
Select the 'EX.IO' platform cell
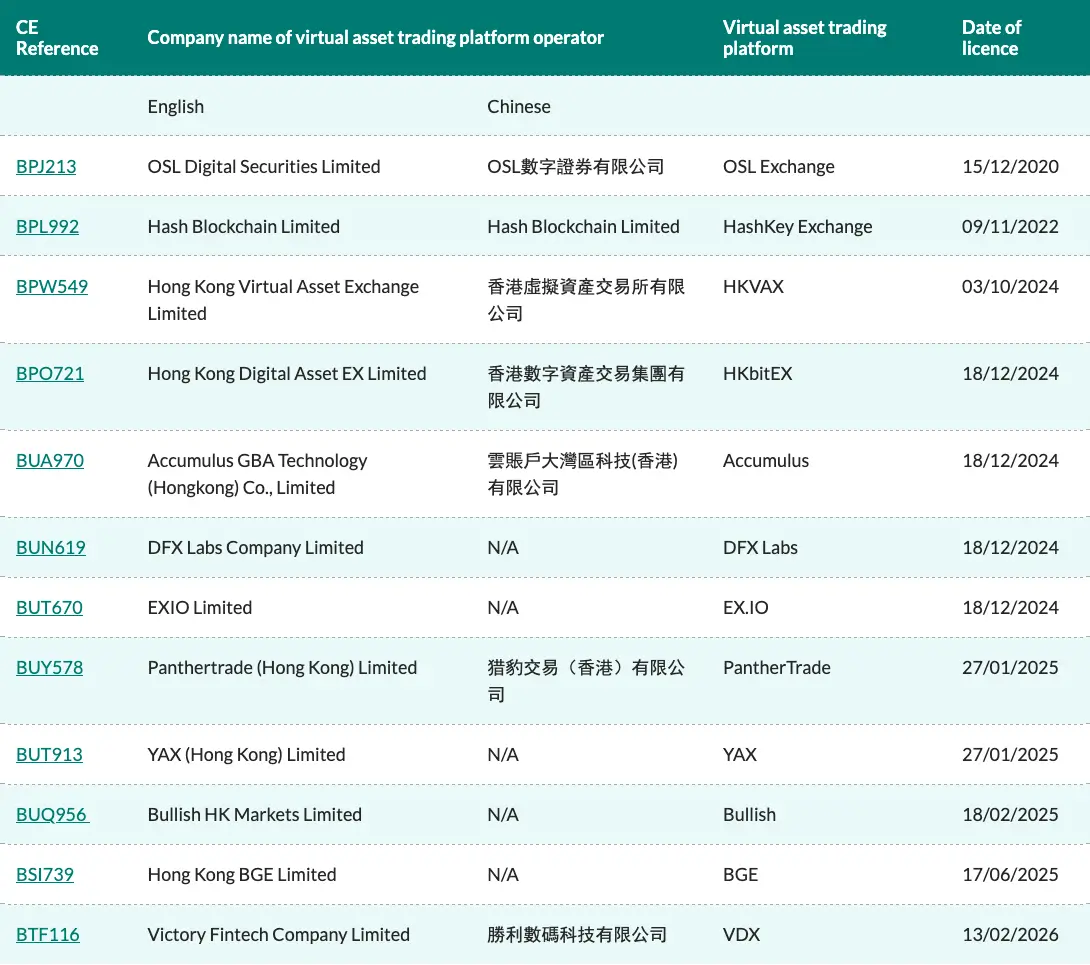point(746,608)
